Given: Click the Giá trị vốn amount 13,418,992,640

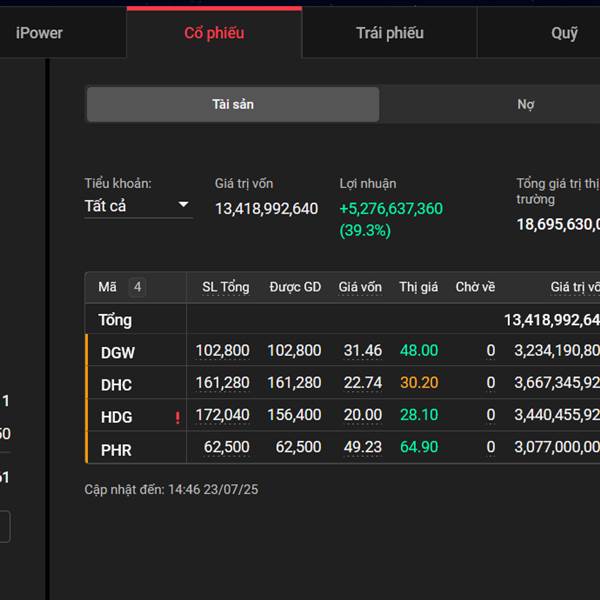Looking at the screenshot, I should (266, 209).
